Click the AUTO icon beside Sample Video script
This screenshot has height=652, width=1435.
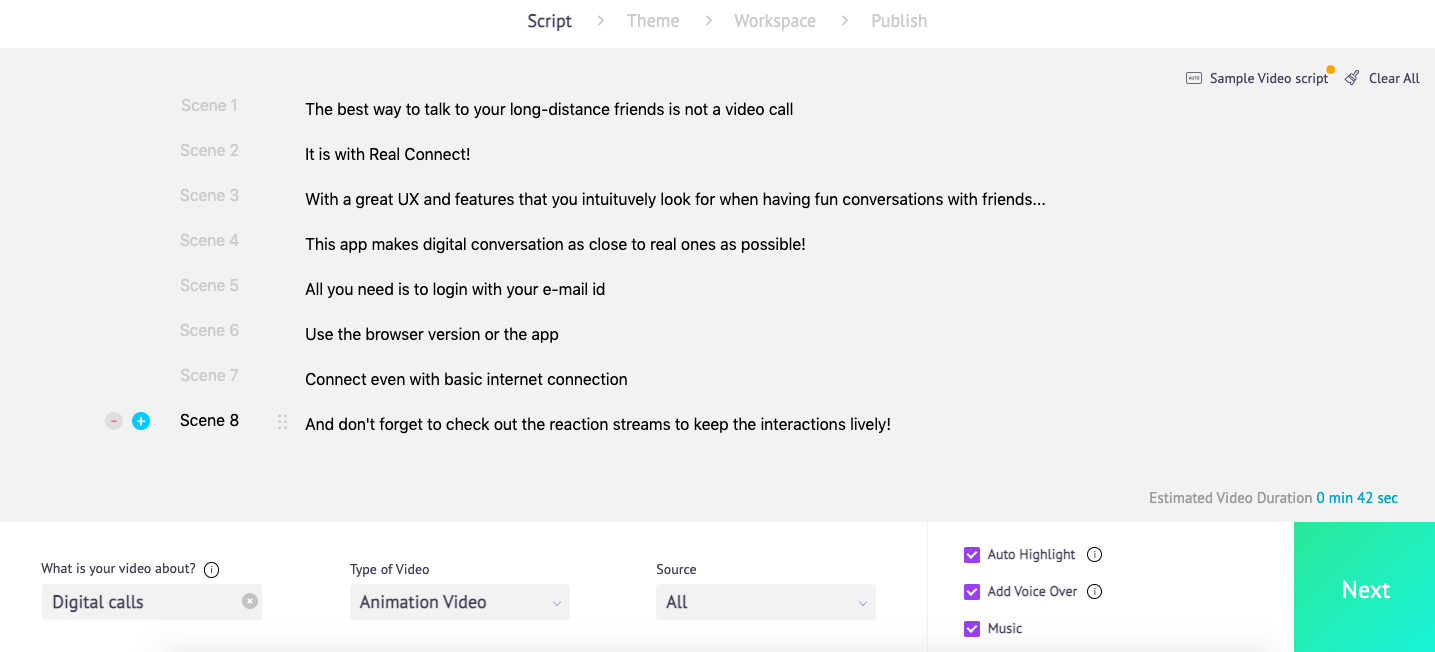pyautogui.click(x=1193, y=77)
